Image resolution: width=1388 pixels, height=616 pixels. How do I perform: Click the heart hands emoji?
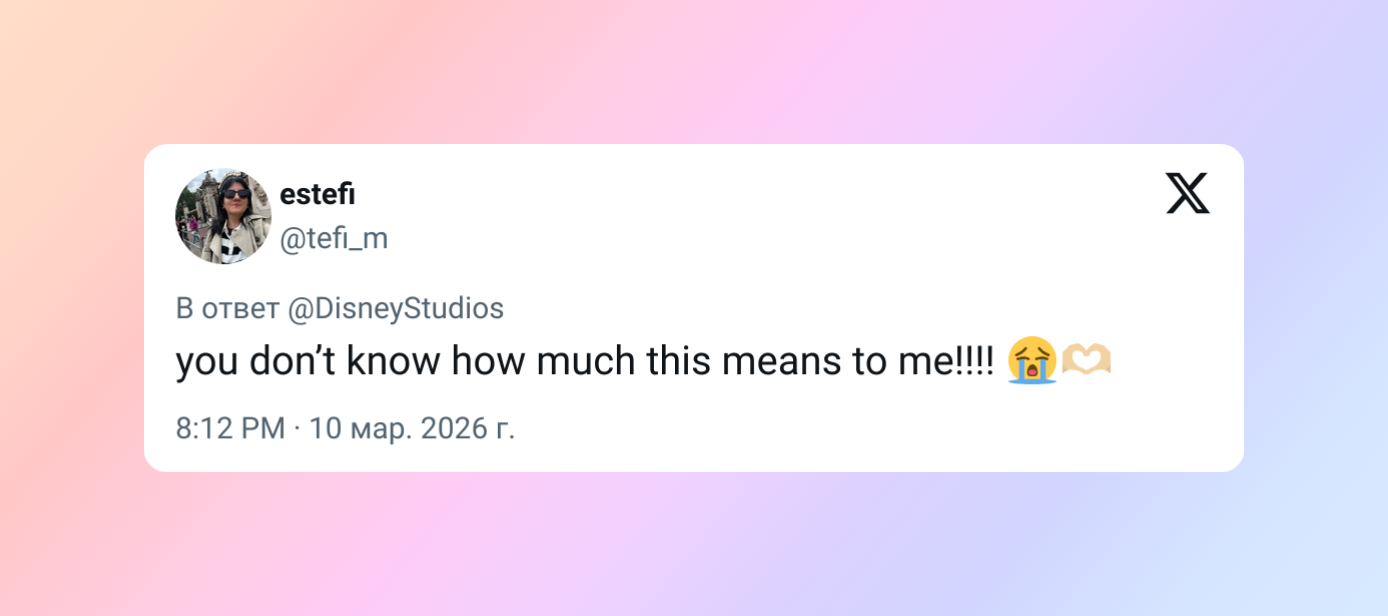pyautogui.click(x=1086, y=361)
